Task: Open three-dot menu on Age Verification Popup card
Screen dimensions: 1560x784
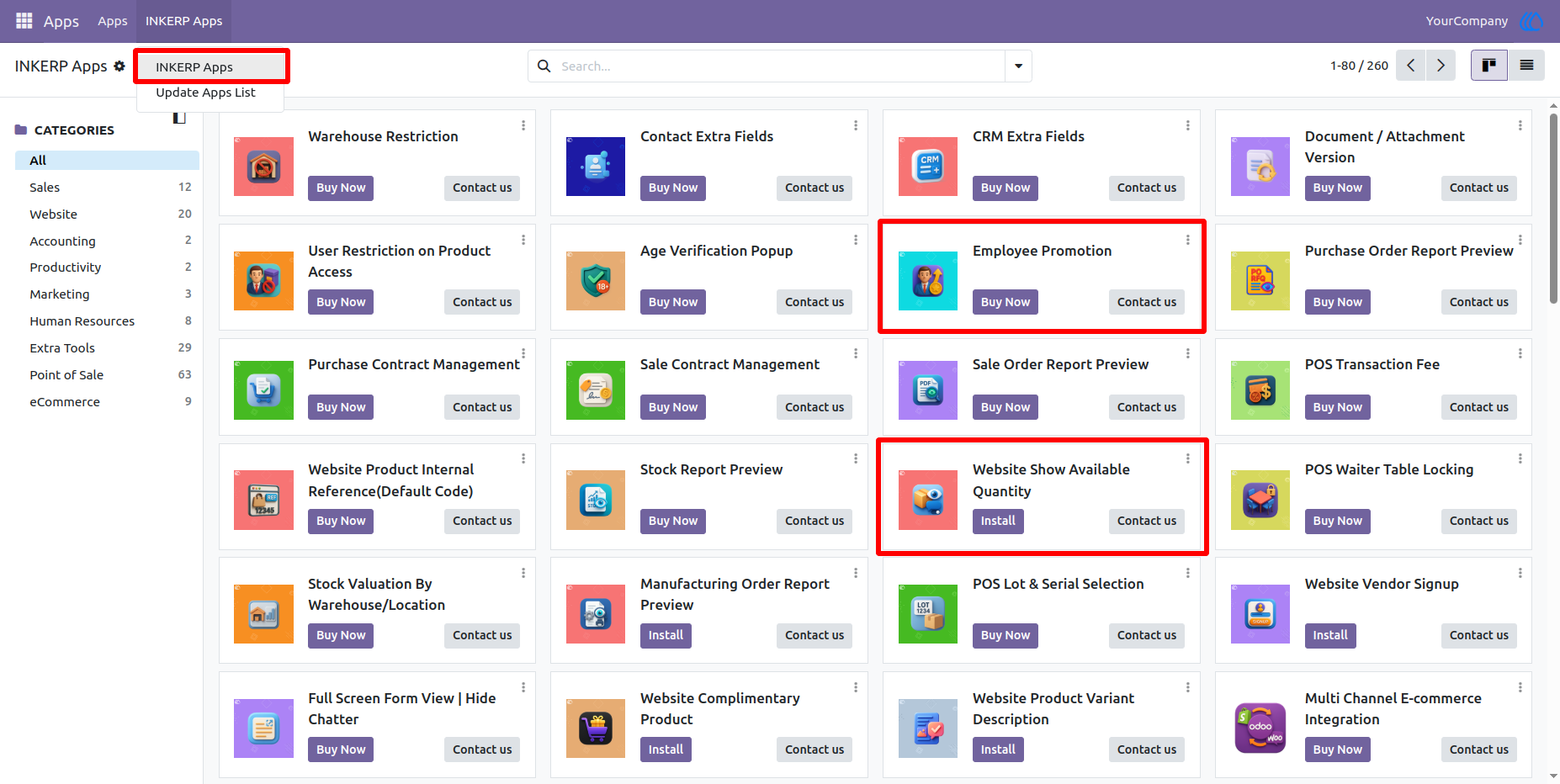Action: click(856, 240)
